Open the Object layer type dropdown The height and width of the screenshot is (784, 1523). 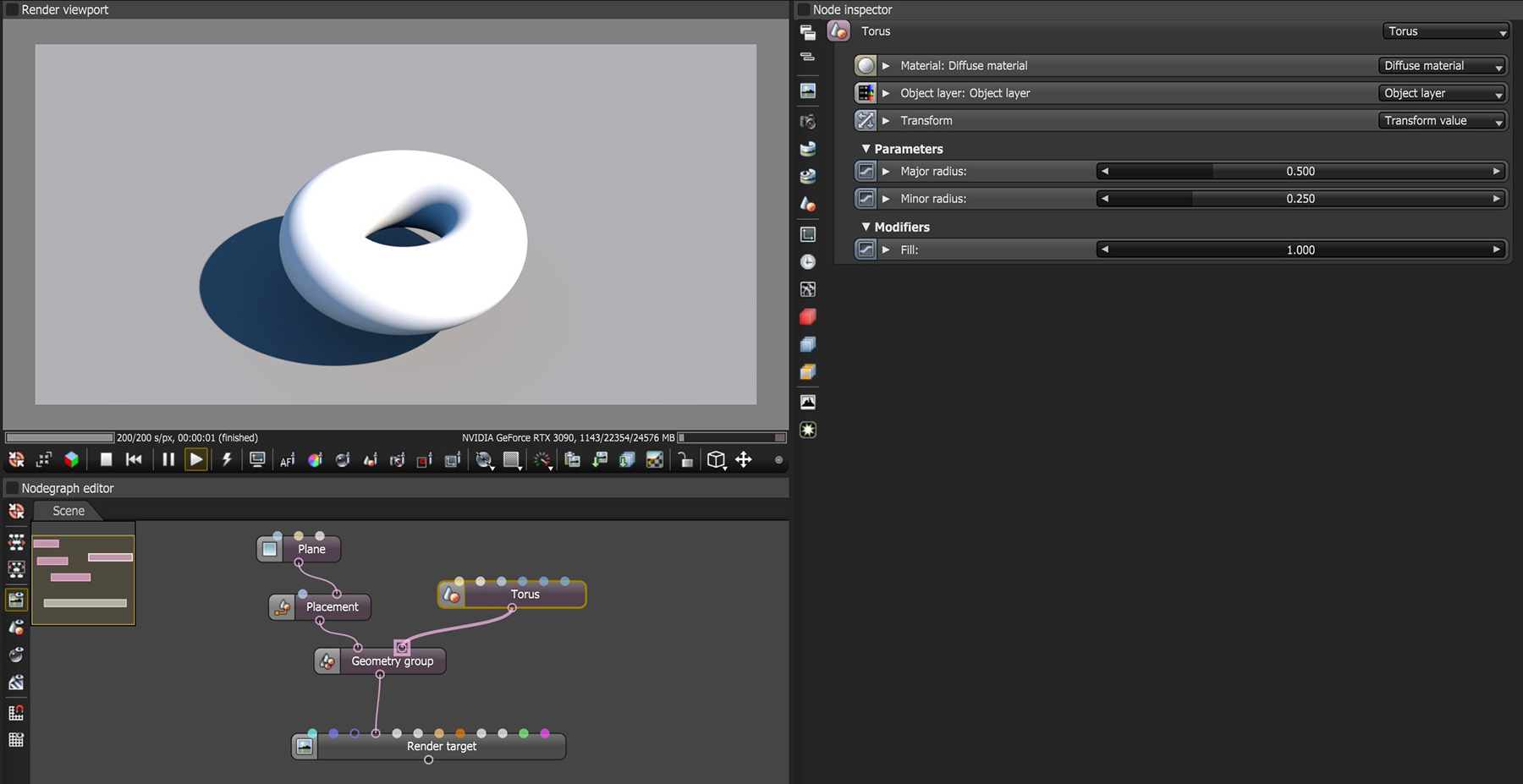click(1443, 93)
